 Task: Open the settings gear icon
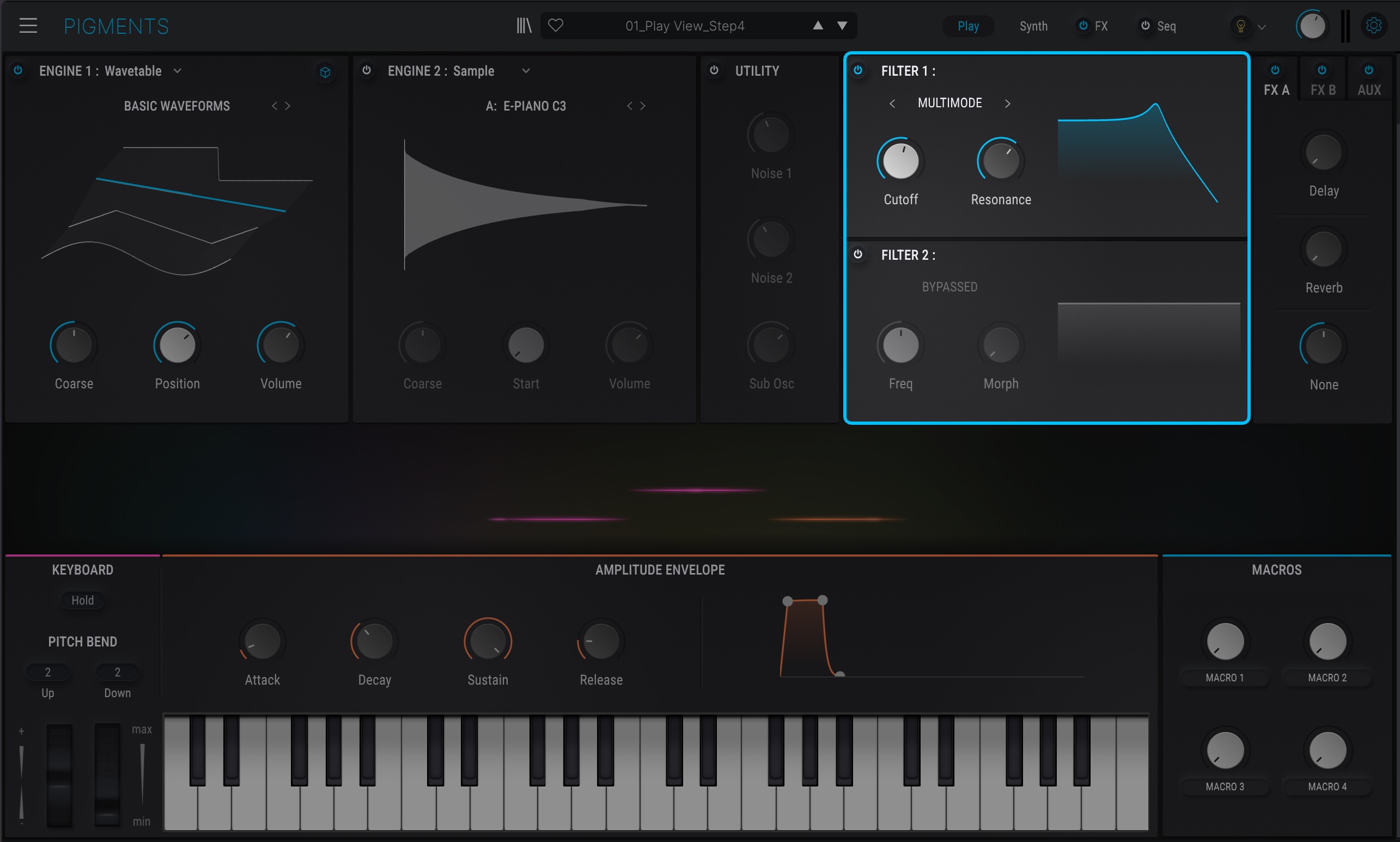point(1374,26)
